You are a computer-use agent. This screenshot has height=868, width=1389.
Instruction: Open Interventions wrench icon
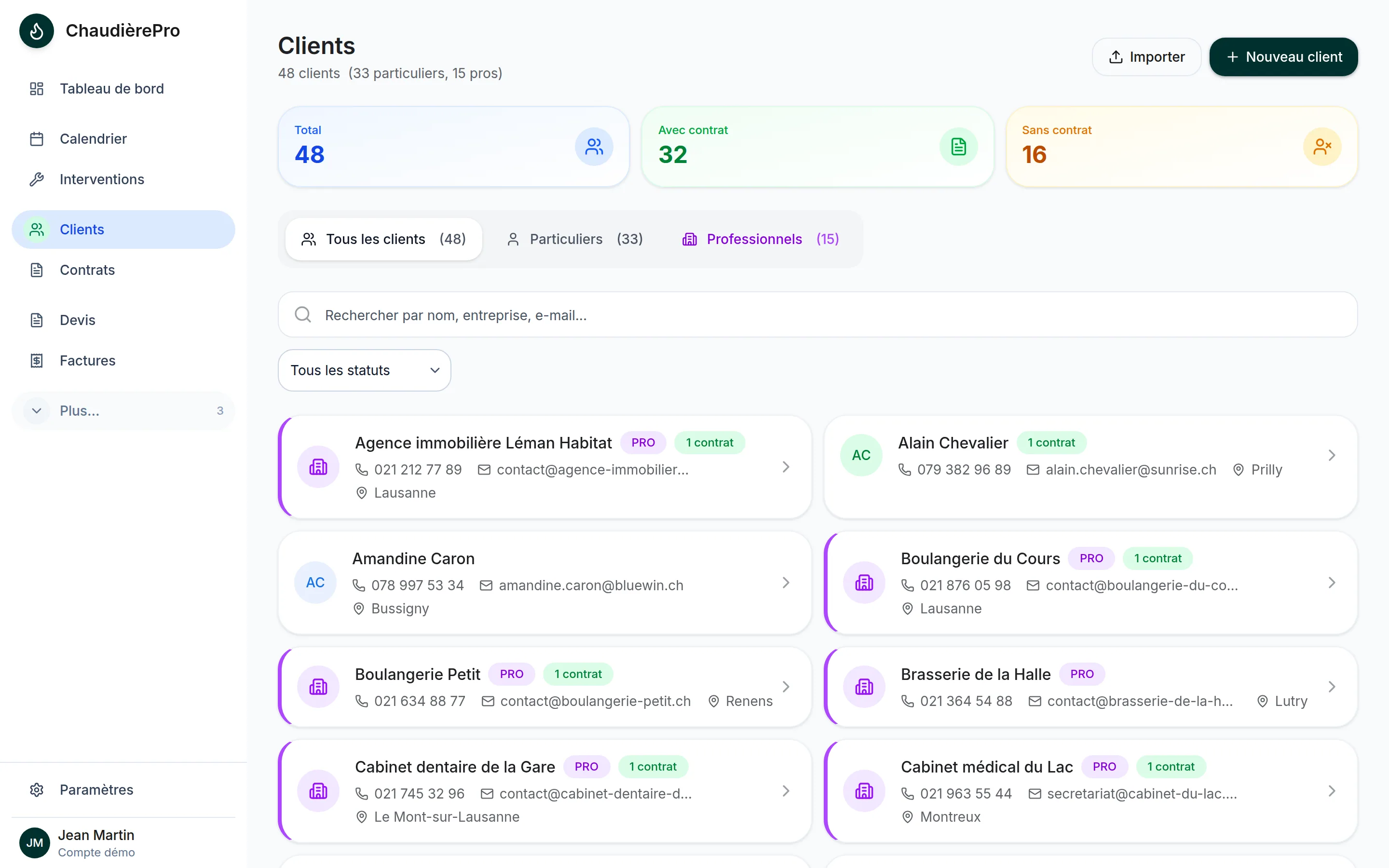click(37, 179)
